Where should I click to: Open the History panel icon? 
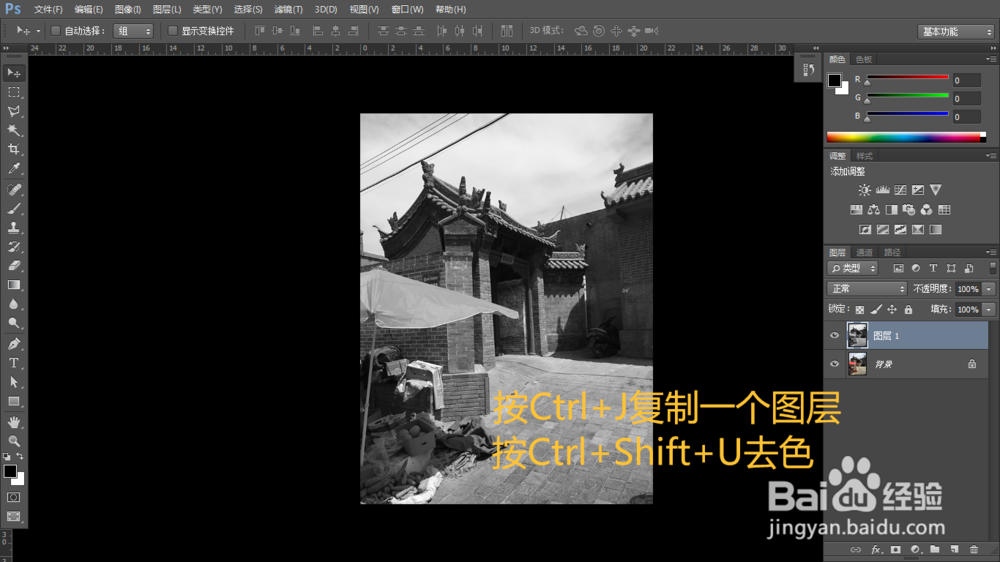808,70
